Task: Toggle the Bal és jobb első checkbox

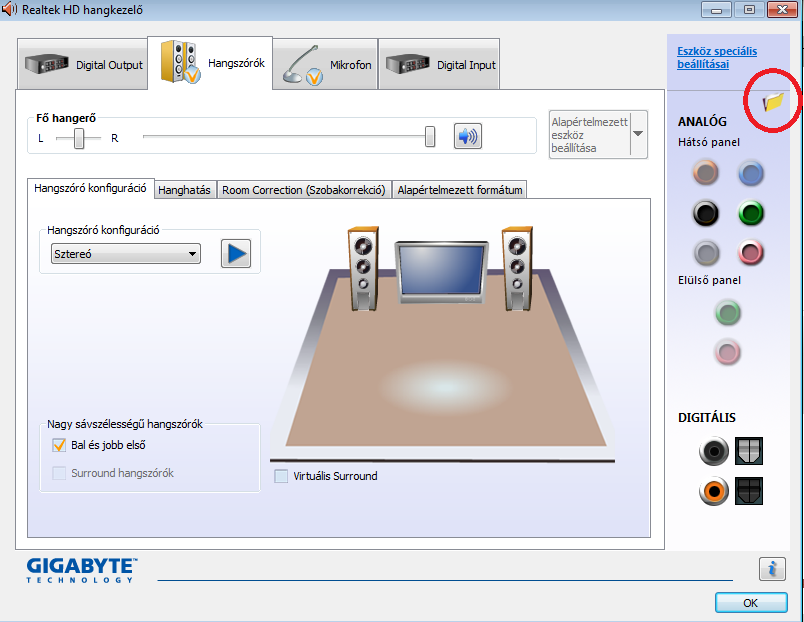Action: 59,445
